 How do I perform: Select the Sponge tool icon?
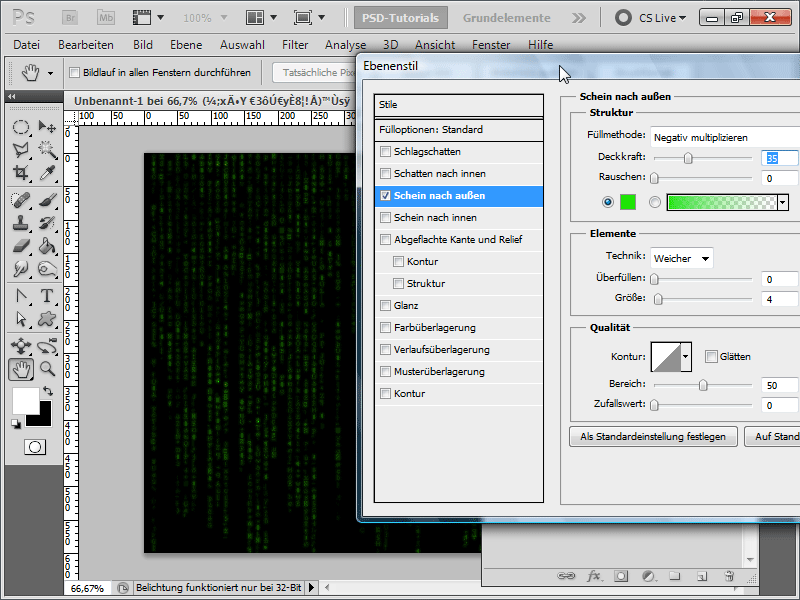[47, 268]
